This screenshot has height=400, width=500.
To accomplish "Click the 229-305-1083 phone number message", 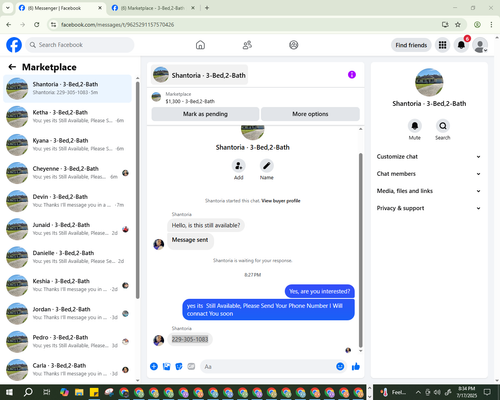I will [190, 339].
